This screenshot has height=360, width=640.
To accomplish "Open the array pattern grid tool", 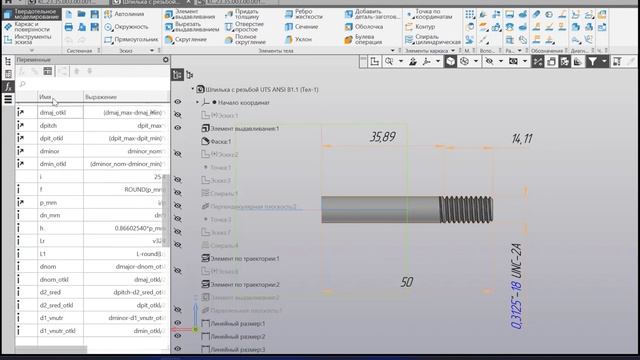I will pos(470,14).
